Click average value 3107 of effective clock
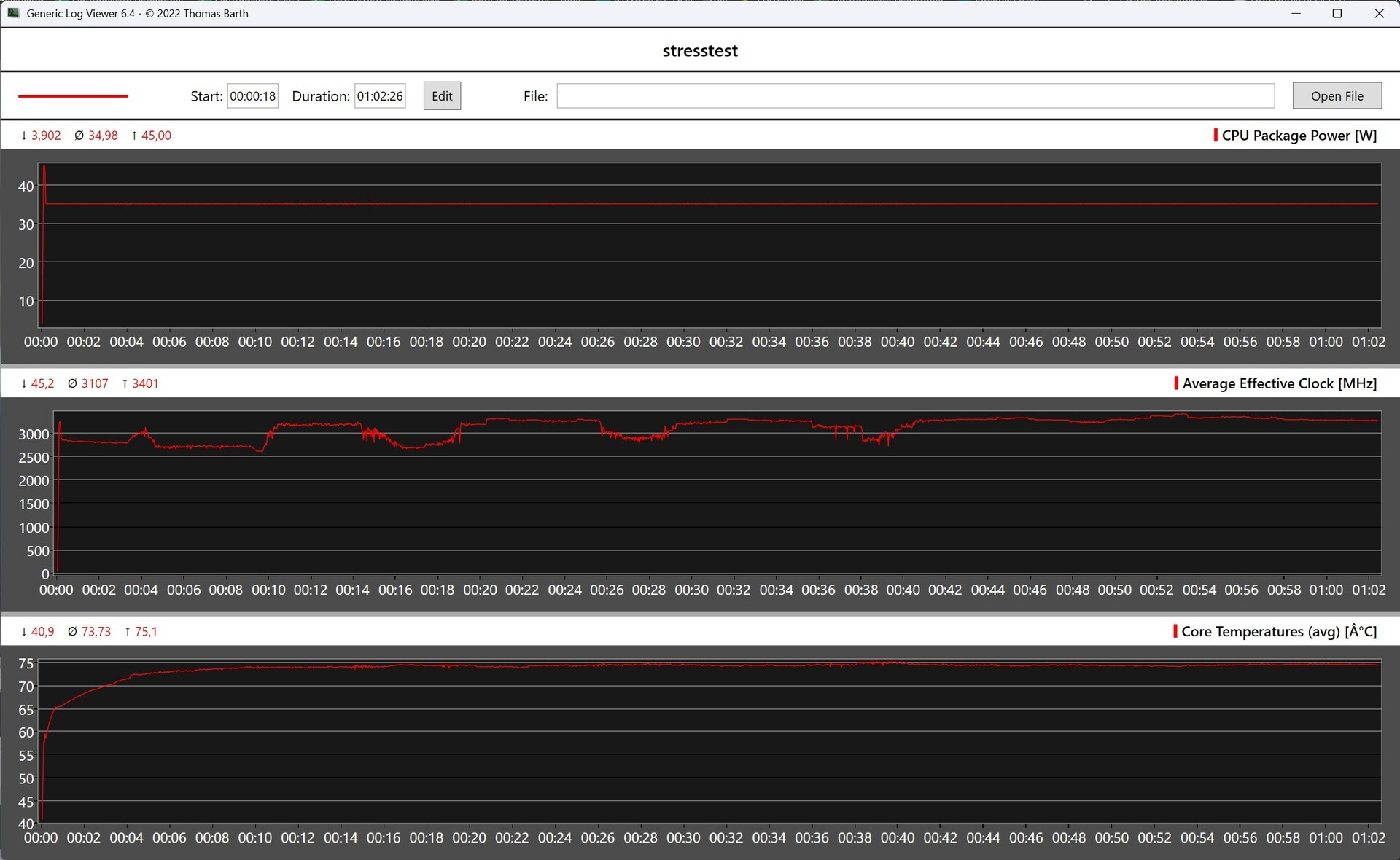This screenshot has width=1400, height=860. [x=95, y=383]
